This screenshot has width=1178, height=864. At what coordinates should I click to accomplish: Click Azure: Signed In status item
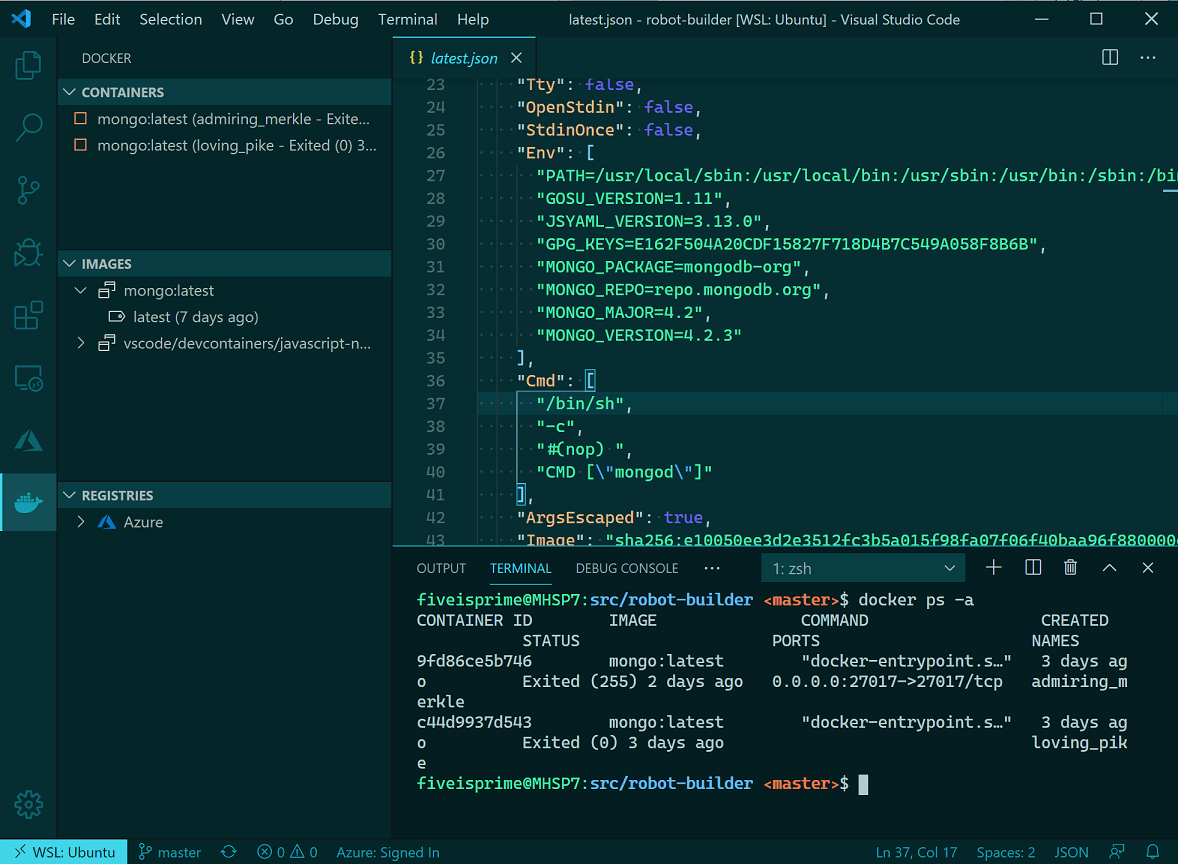(388, 851)
